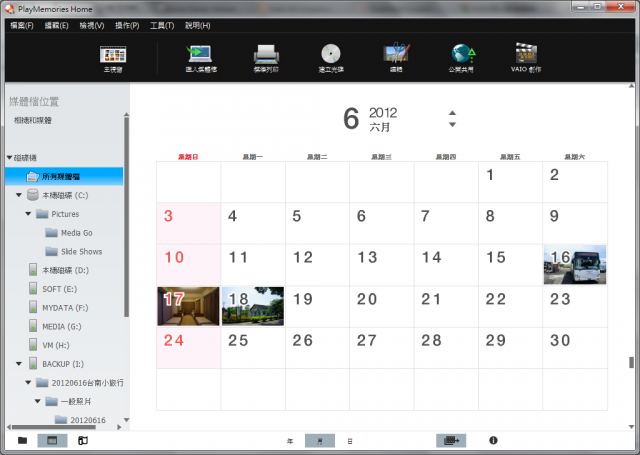Switch calendar to 年 year view
The image size is (640, 455).
[x=290, y=441]
